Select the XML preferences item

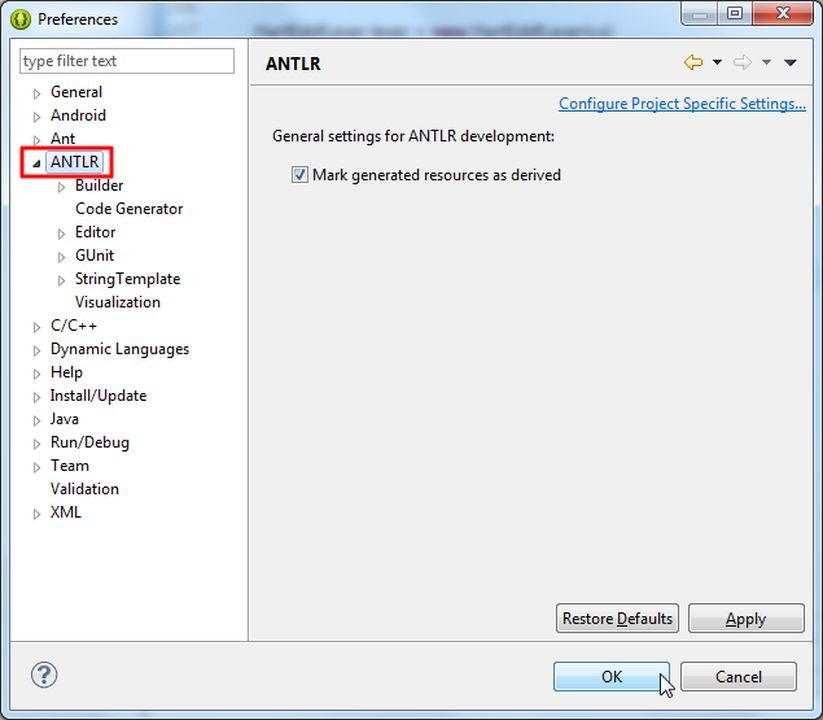point(66,512)
